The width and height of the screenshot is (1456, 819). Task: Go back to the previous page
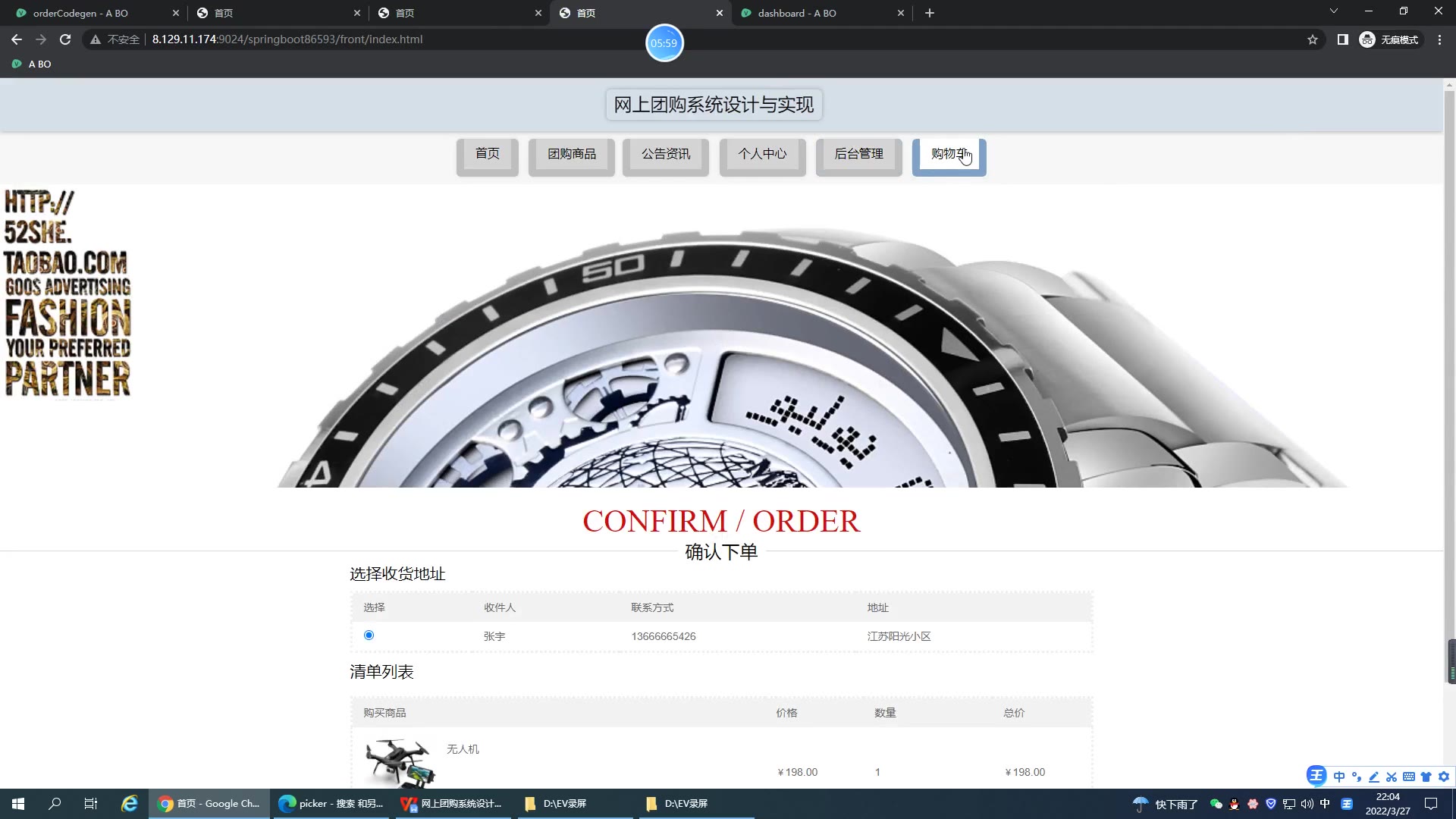pyautogui.click(x=17, y=39)
